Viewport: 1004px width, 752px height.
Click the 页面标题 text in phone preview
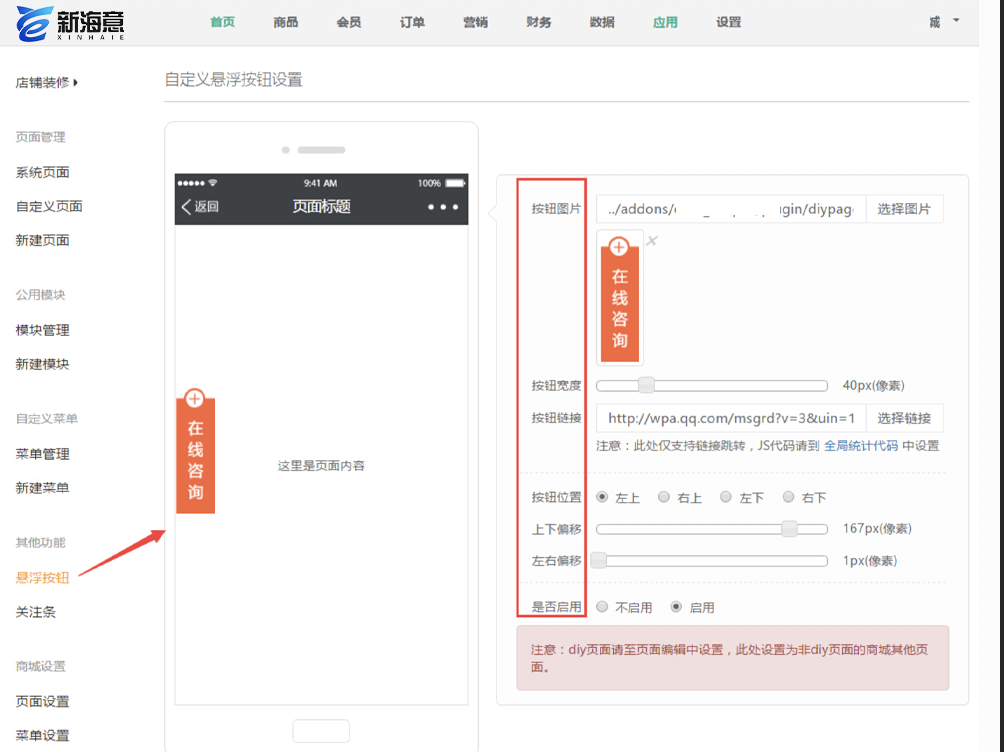[321, 206]
